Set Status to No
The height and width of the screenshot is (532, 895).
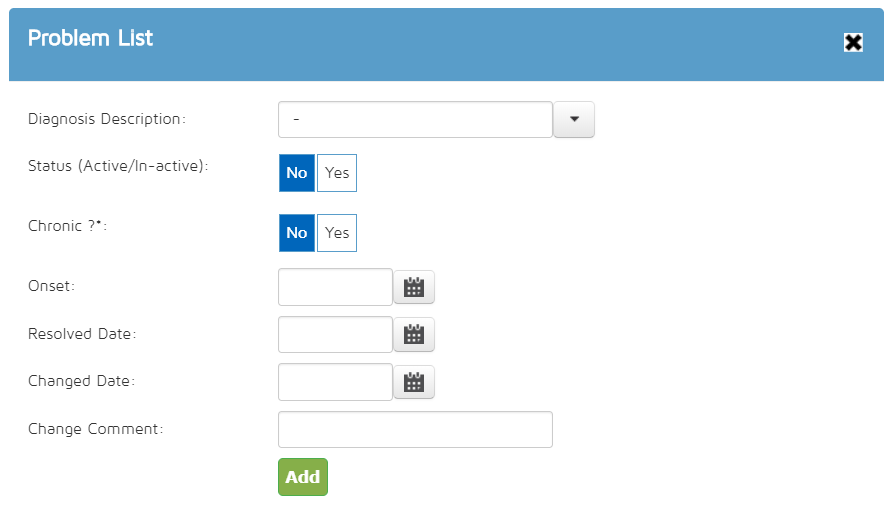(297, 173)
